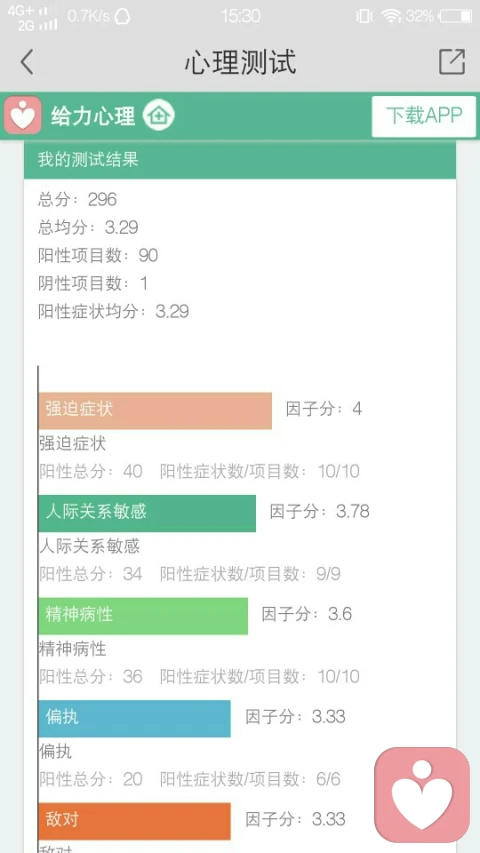Tap the Wi-Fi status icon
Screen dimensions: 480x853
coord(391,16)
